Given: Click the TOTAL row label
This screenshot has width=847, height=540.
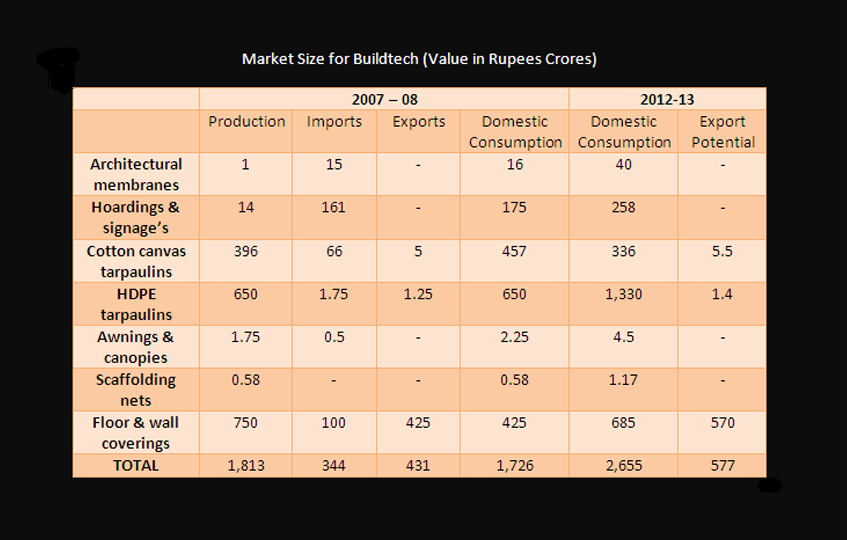Looking at the screenshot, I should point(136,465).
